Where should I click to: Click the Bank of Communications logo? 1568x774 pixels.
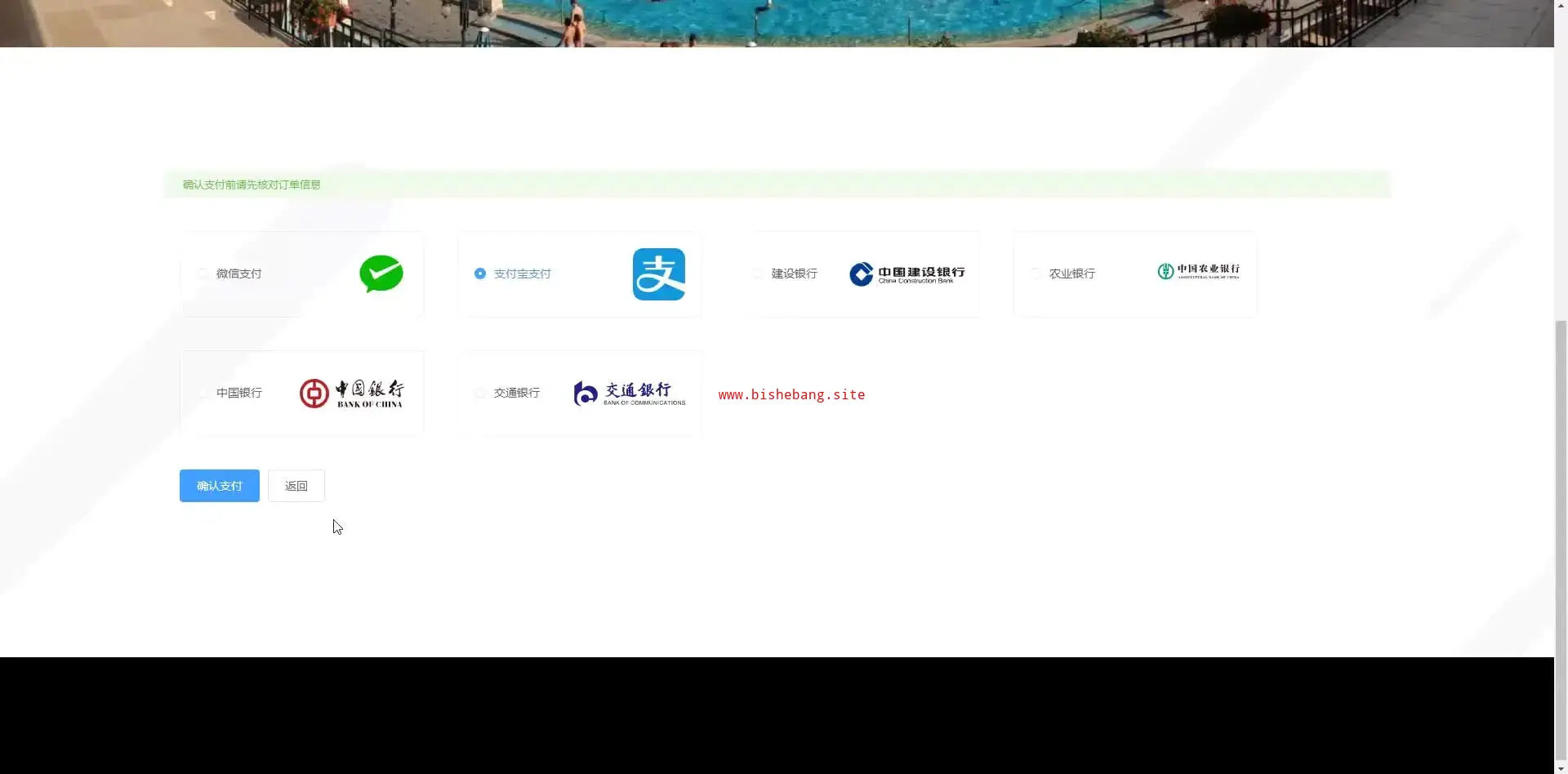[630, 394]
